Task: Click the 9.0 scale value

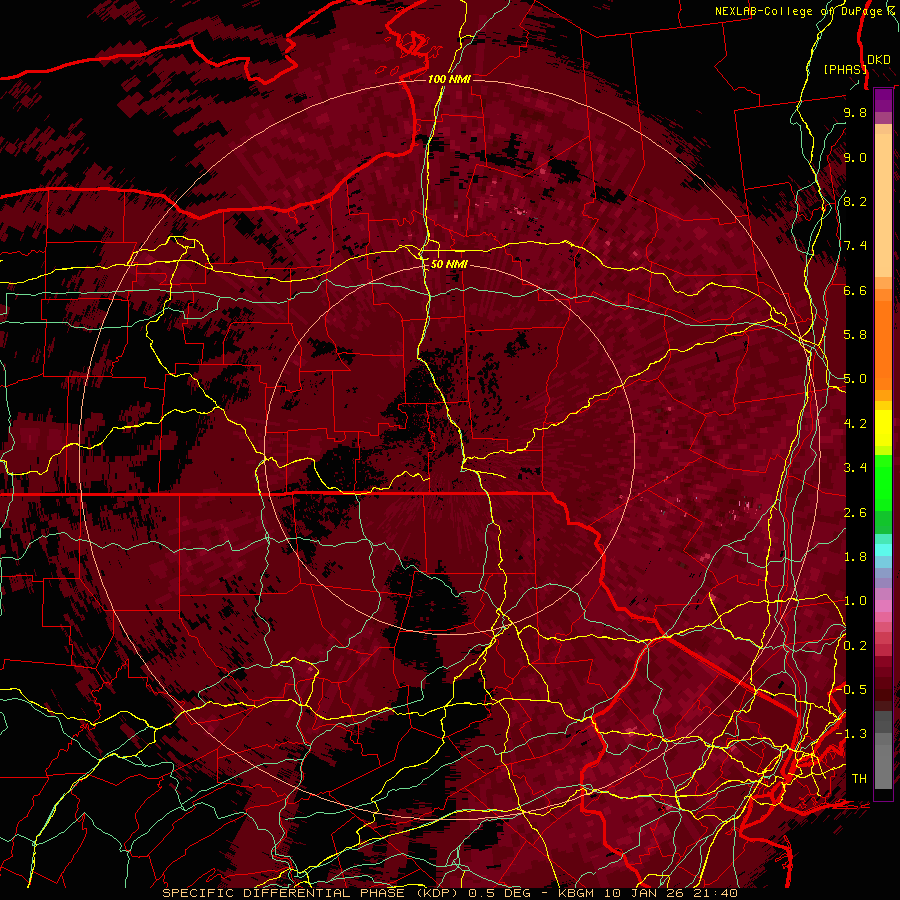Action: 855,157
